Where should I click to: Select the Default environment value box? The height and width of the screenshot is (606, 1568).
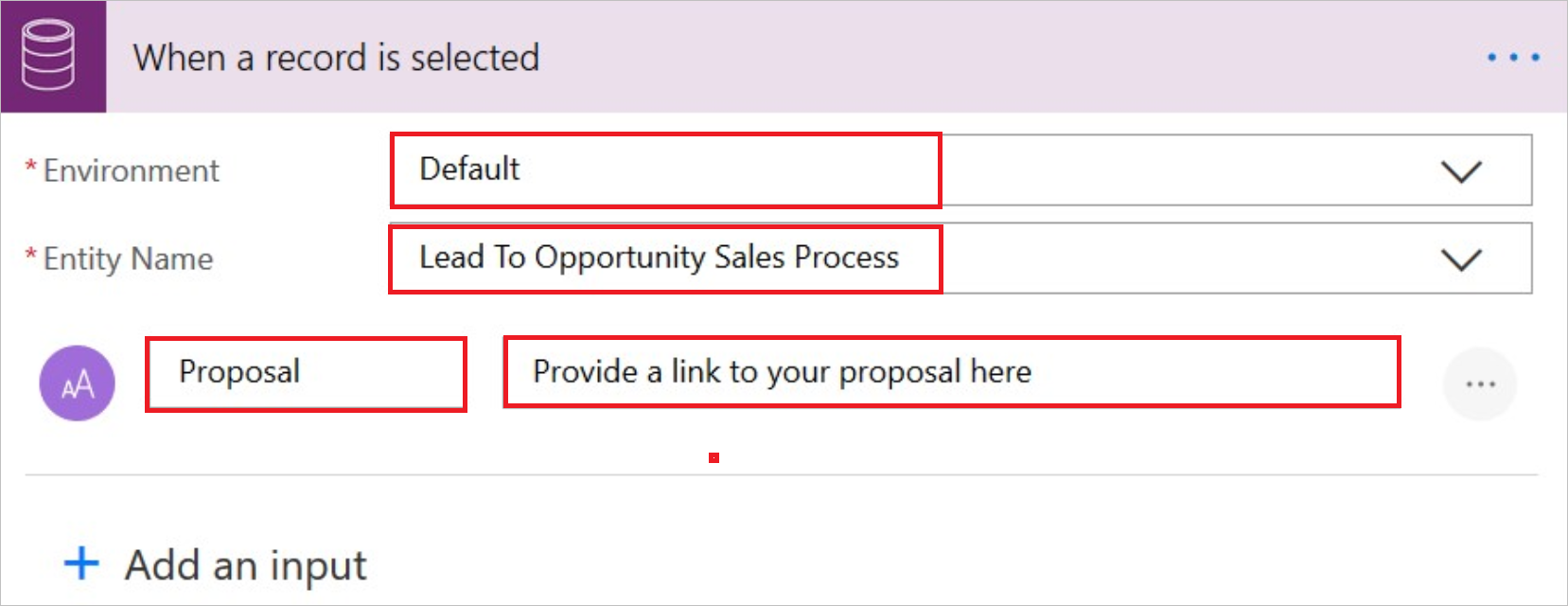click(665, 170)
